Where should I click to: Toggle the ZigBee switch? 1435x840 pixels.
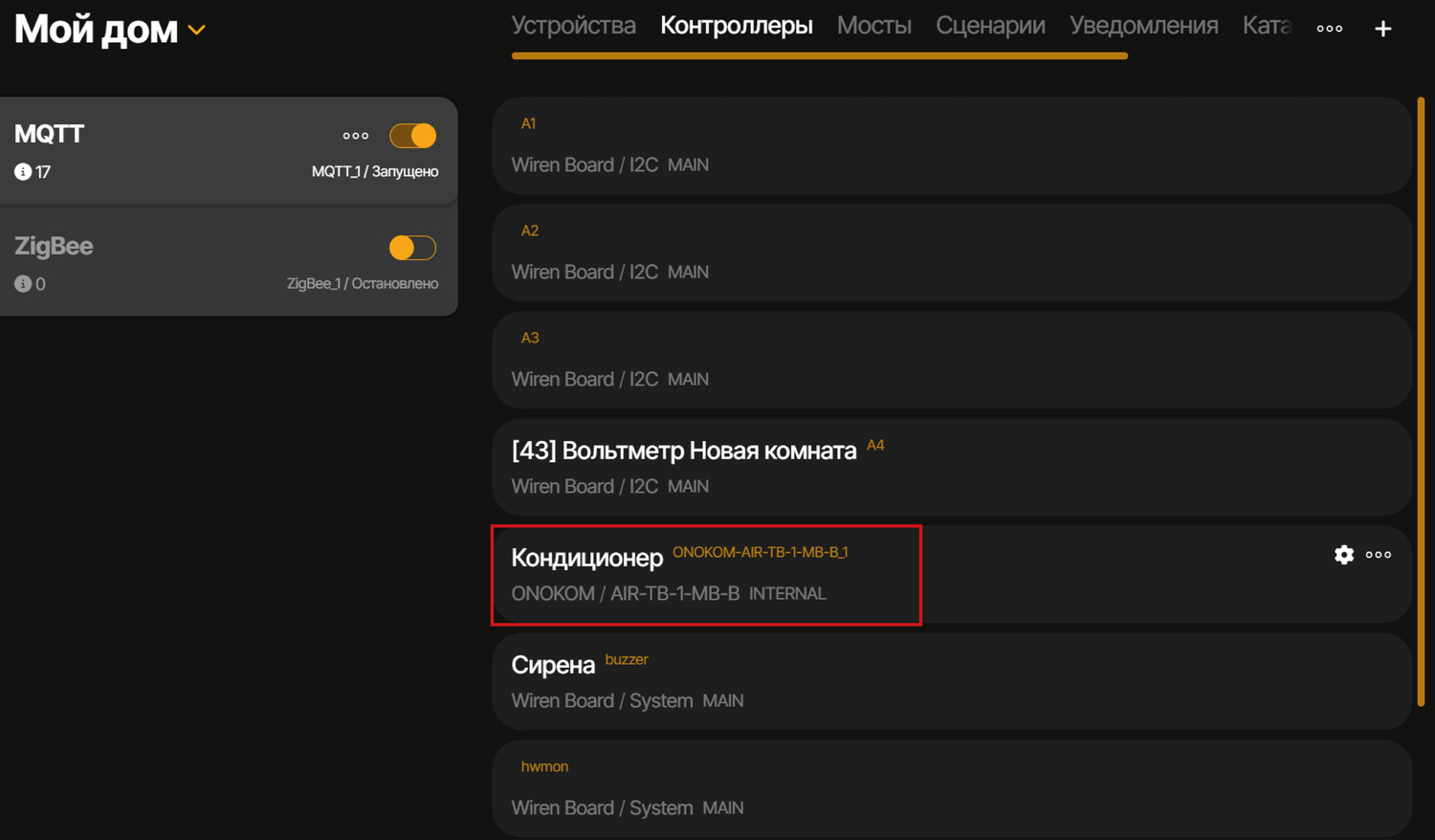[x=413, y=248]
